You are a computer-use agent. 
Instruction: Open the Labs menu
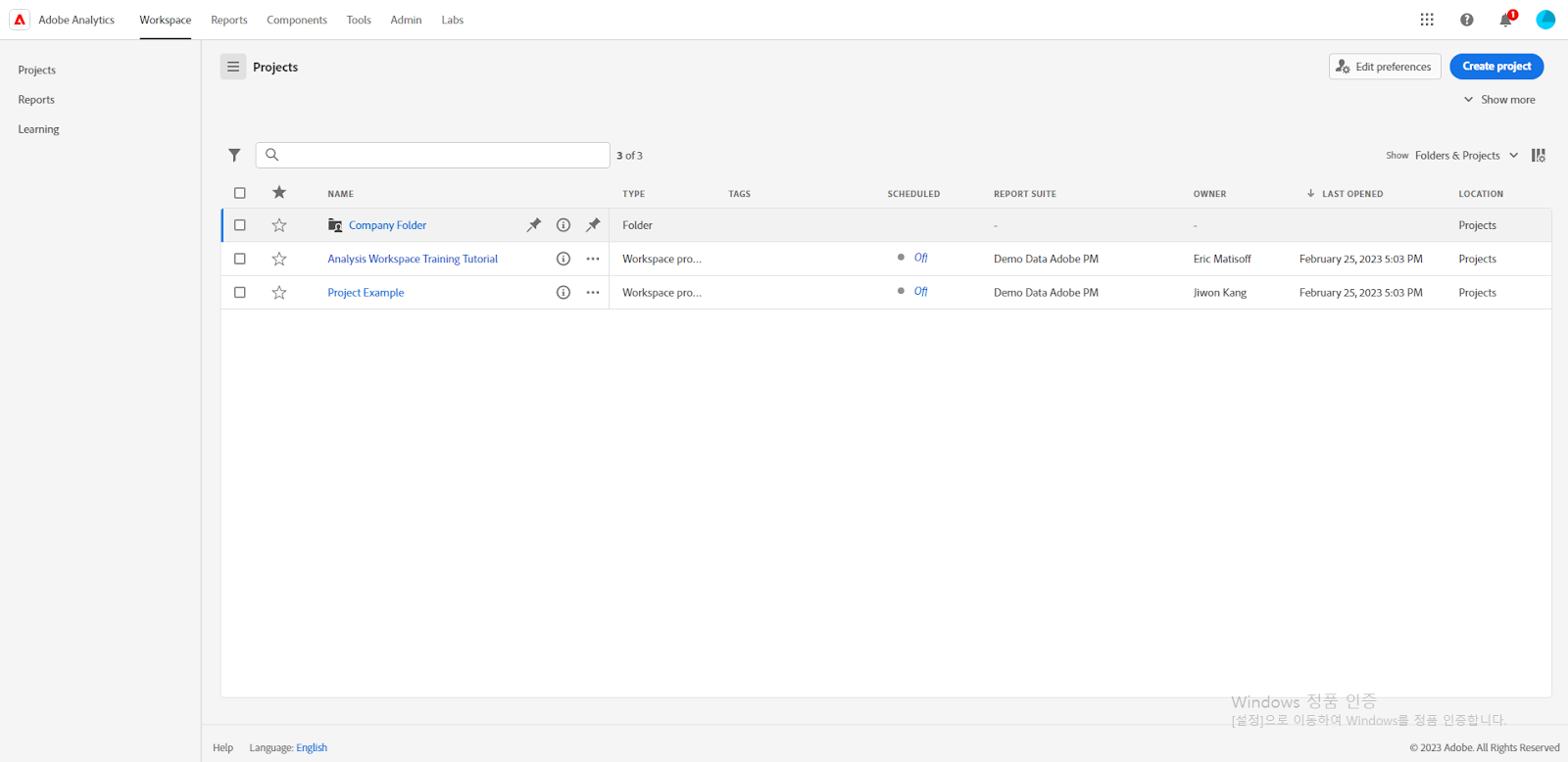tap(453, 20)
